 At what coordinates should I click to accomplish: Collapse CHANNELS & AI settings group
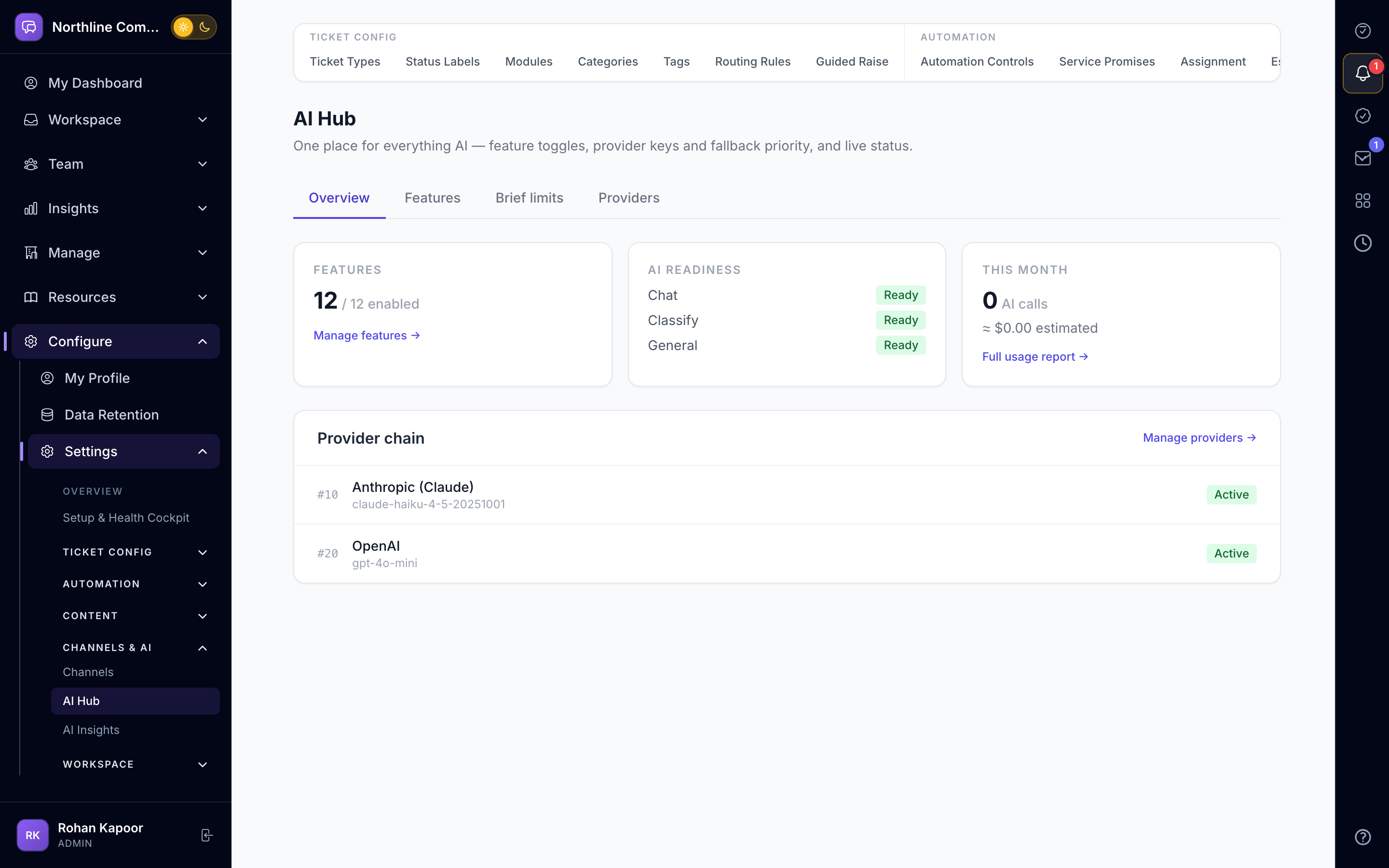coord(136,648)
